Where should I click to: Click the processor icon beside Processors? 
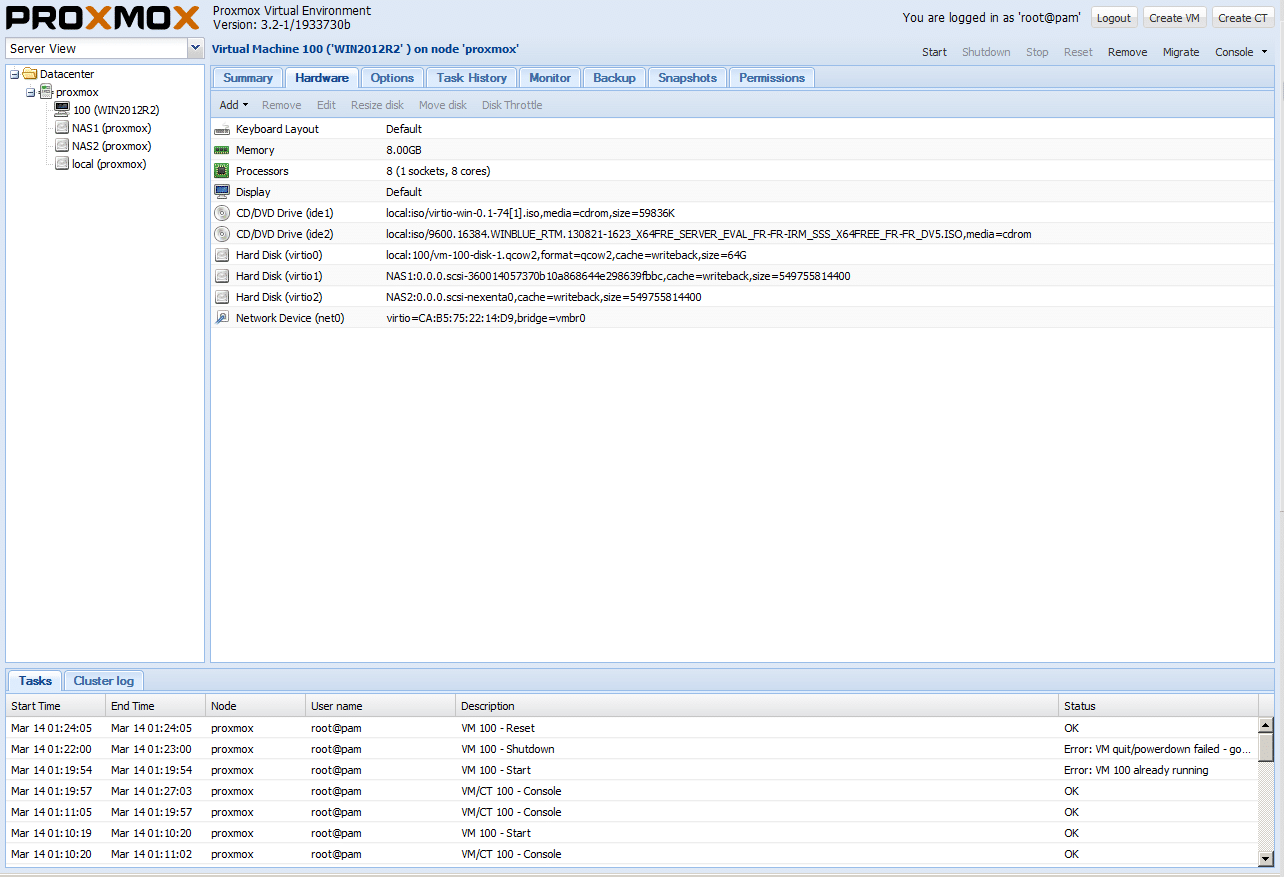(x=222, y=171)
